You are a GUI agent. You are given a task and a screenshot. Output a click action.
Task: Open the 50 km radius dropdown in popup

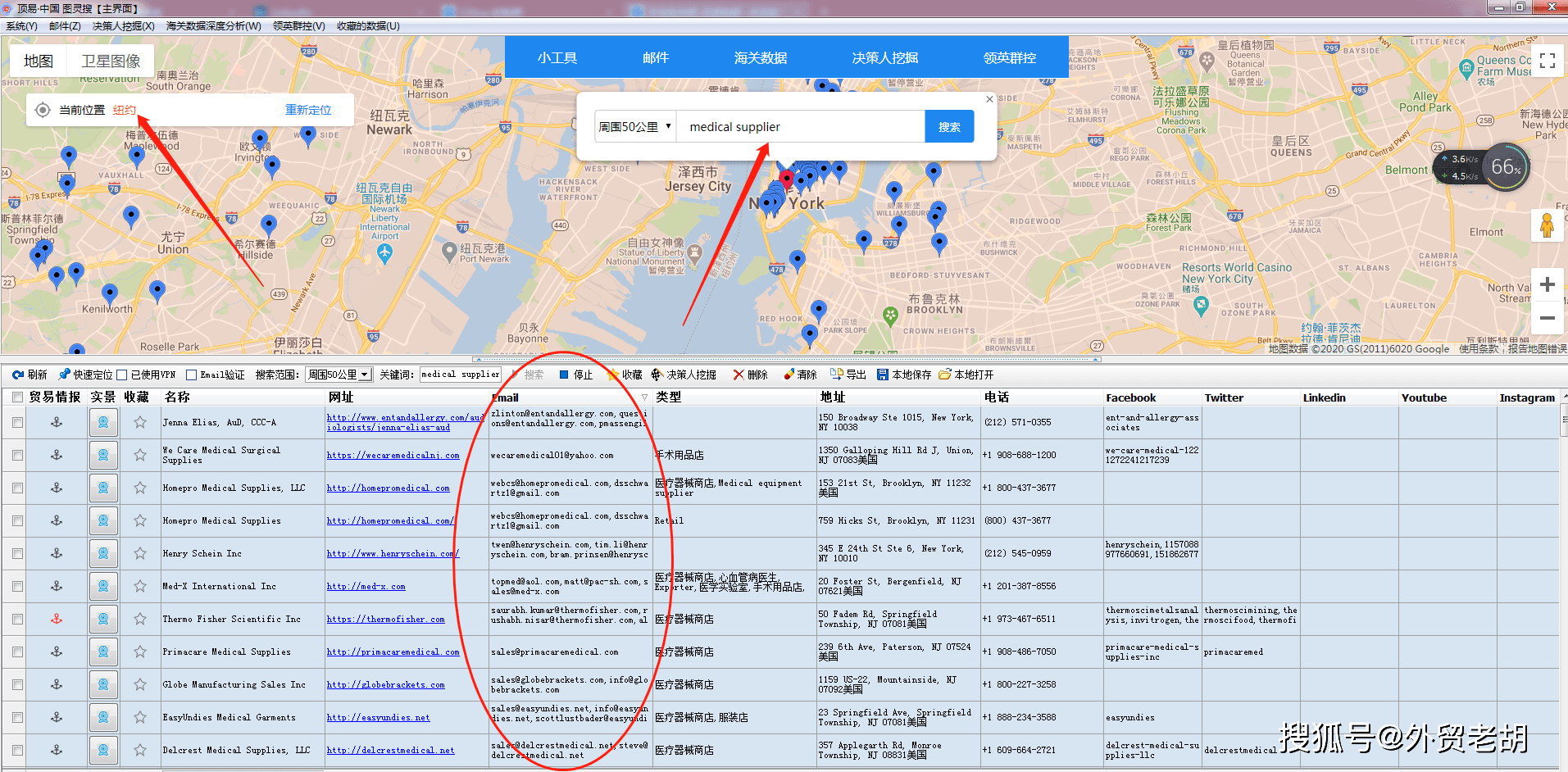pos(635,127)
